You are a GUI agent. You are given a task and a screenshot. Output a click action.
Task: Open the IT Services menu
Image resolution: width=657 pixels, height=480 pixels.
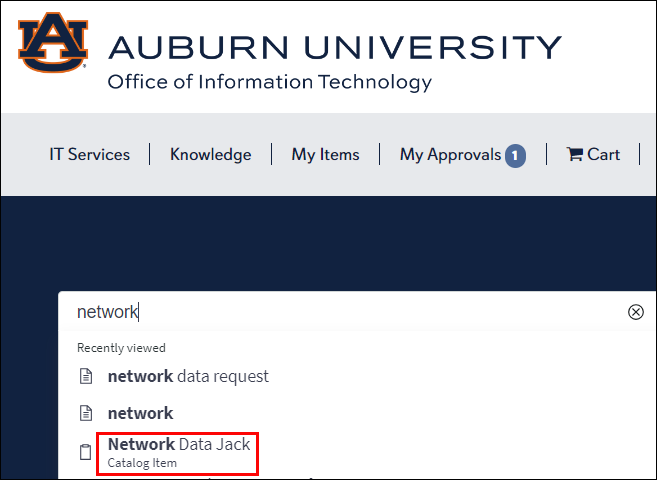pyautogui.click(x=90, y=154)
